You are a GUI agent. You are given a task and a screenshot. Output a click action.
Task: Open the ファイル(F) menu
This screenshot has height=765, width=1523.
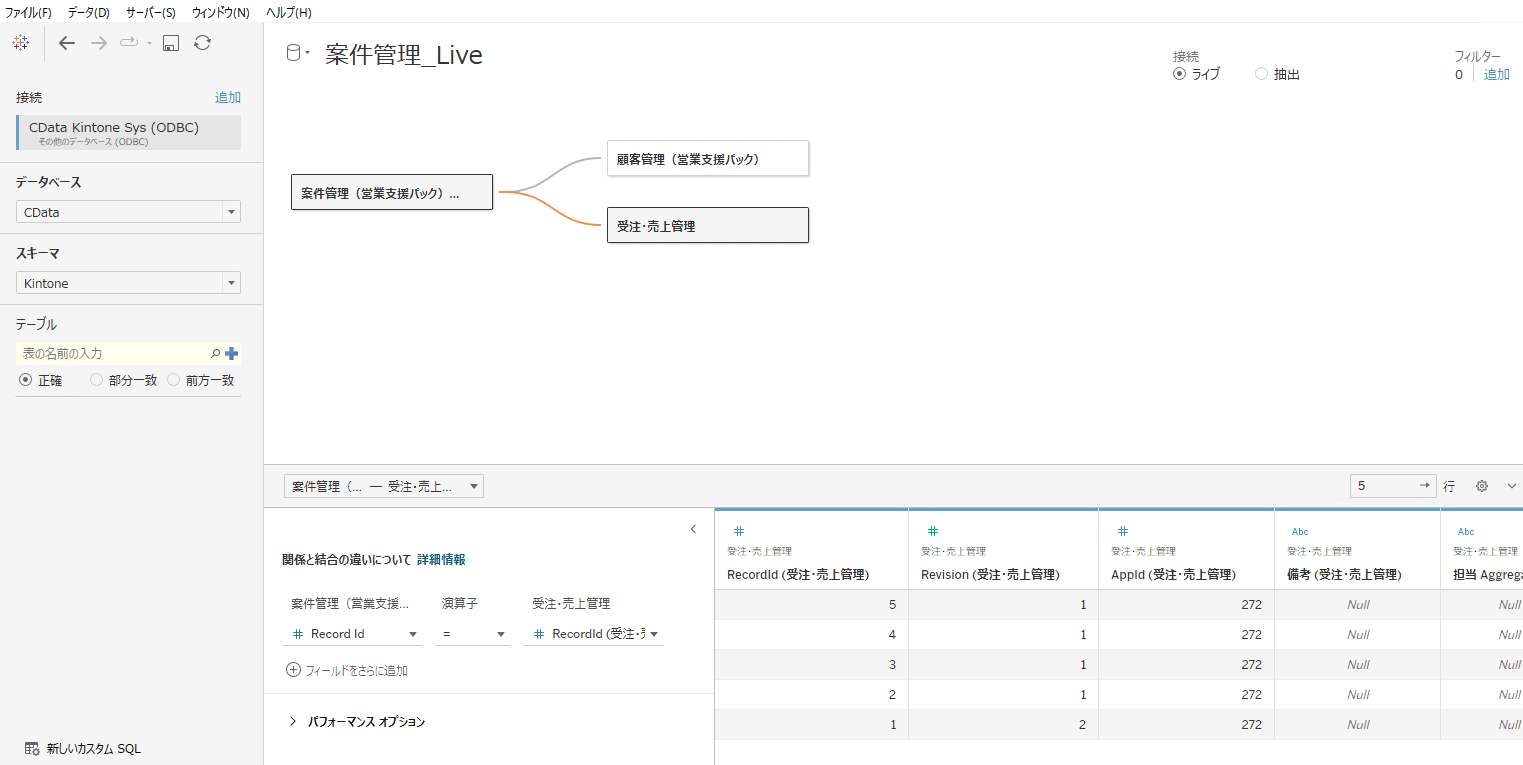(x=28, y=12)
